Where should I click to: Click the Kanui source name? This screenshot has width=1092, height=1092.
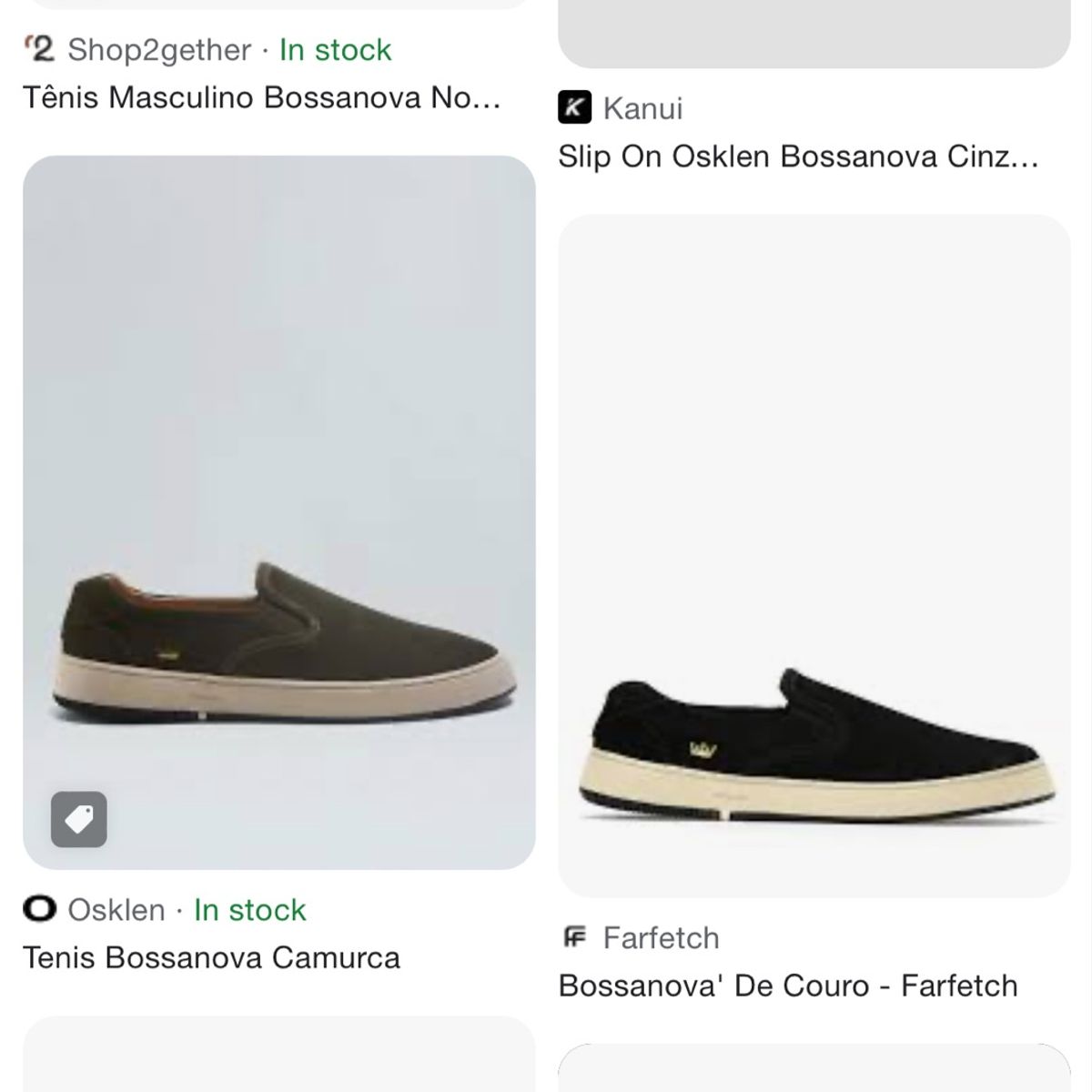coord(642,108)
